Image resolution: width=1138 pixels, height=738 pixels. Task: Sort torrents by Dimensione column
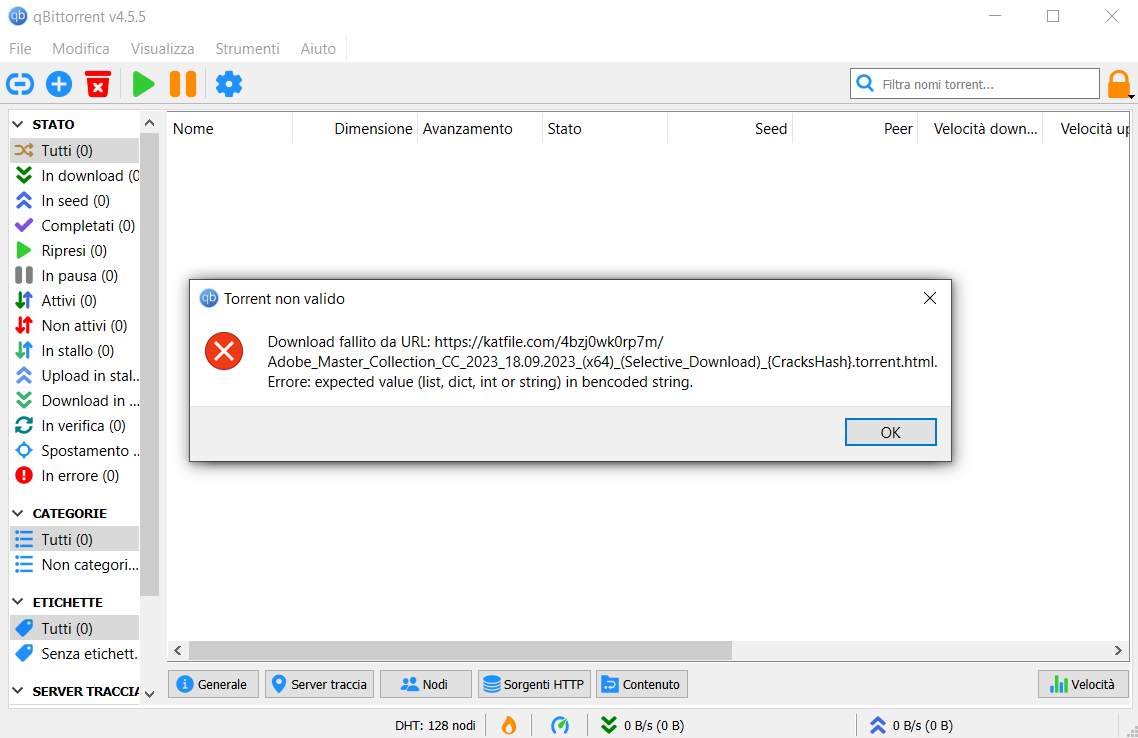pyautogui.click(x=355, y=129)
